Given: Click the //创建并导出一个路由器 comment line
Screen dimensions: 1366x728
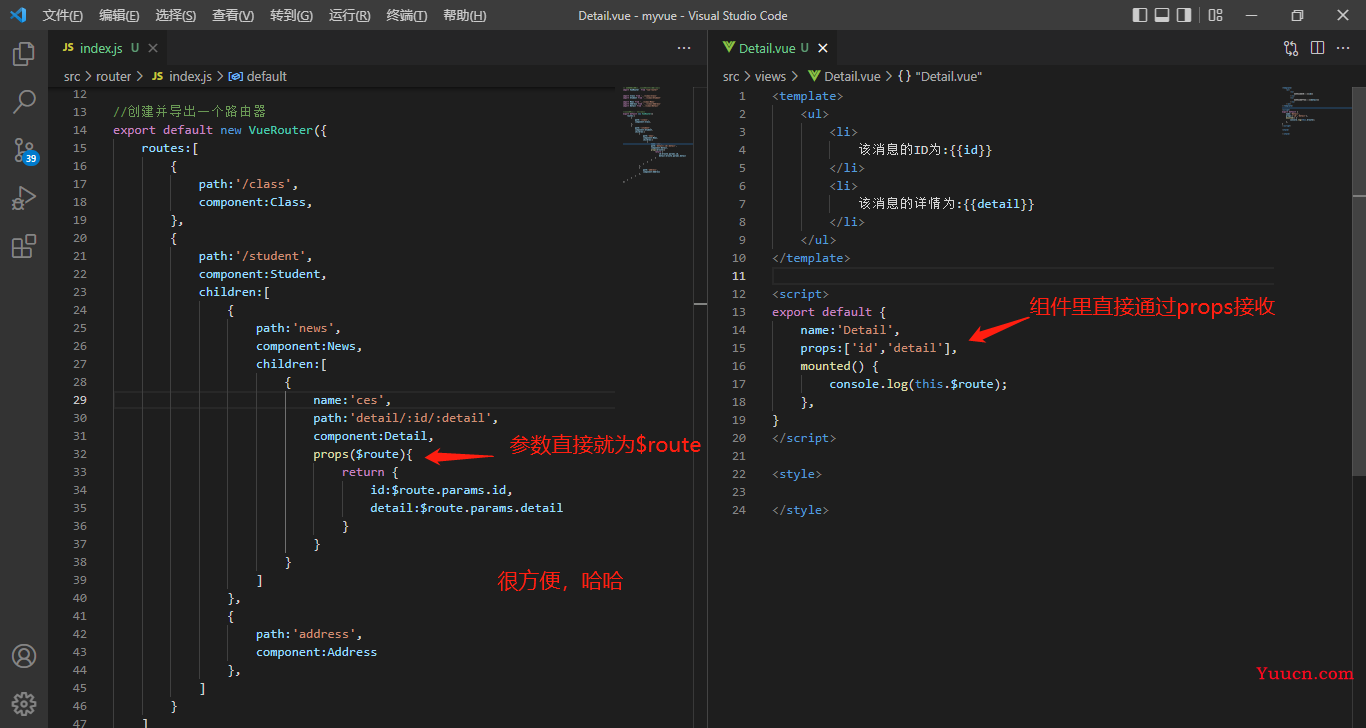Looking at the screenshot, I should point(189,112).
